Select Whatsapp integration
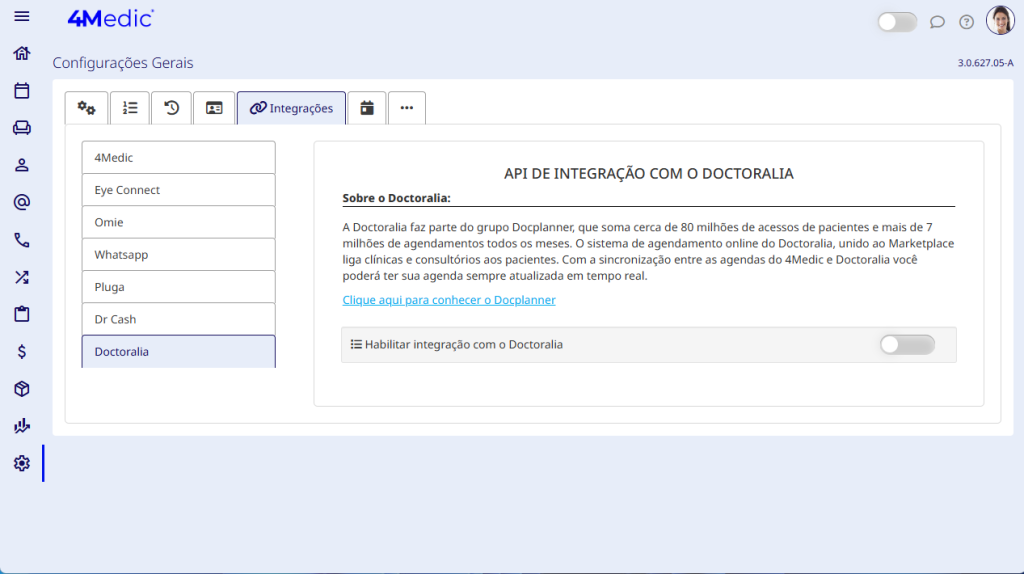Viewport: 1024px width, 574px height. (178, 255)
